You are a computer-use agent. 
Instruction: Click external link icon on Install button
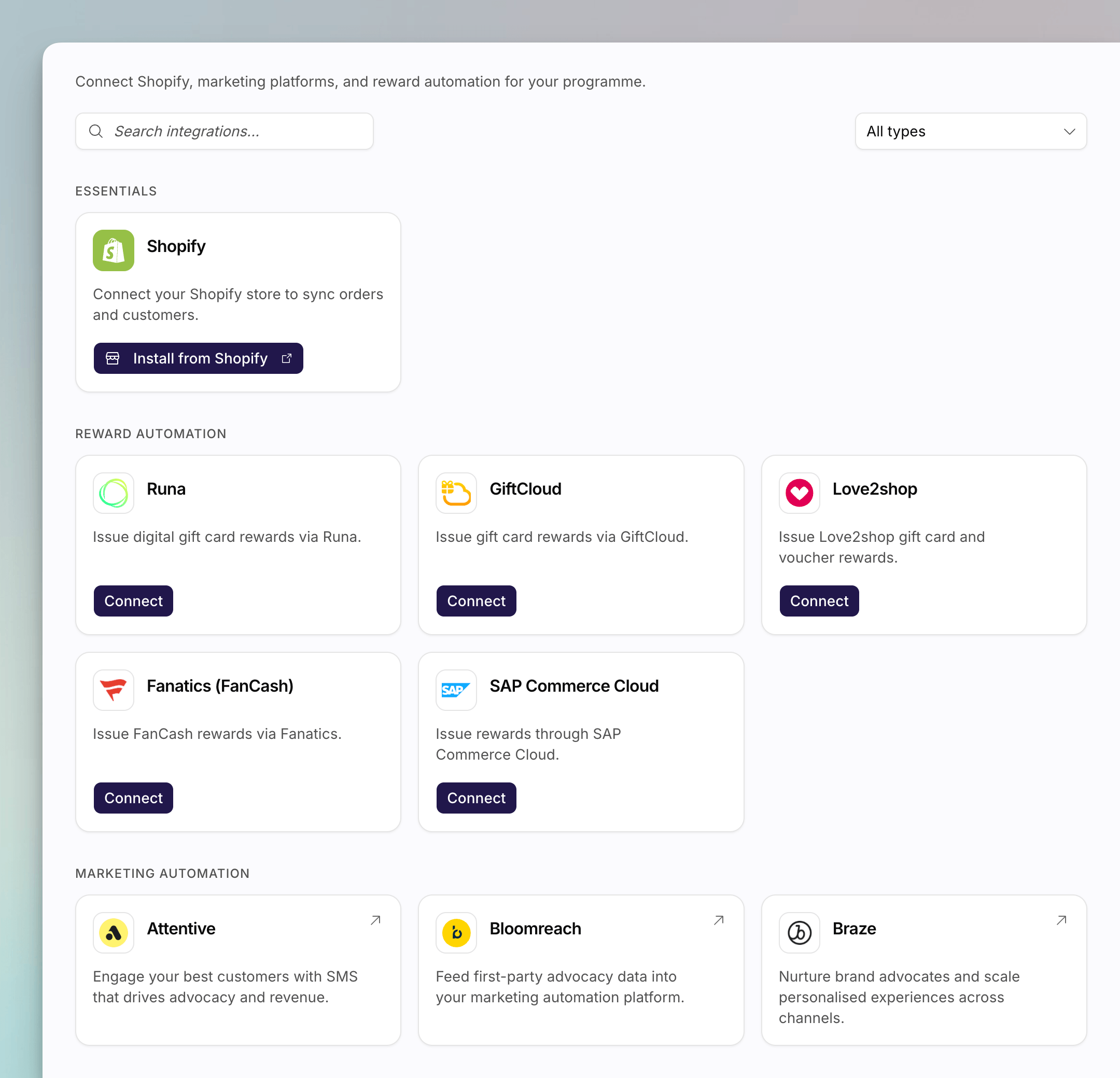pyautogui.click(x=286, y=358)
